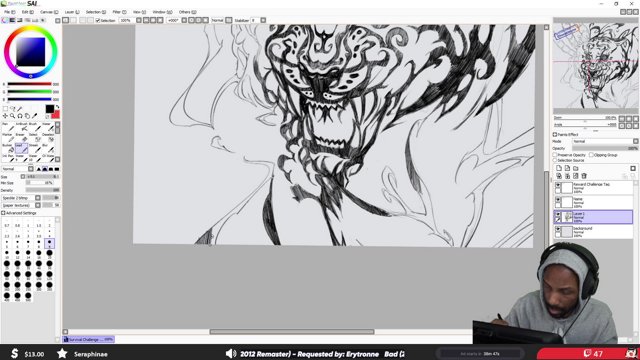Adjust the layer Opacity slider

(x=605, y=149)
